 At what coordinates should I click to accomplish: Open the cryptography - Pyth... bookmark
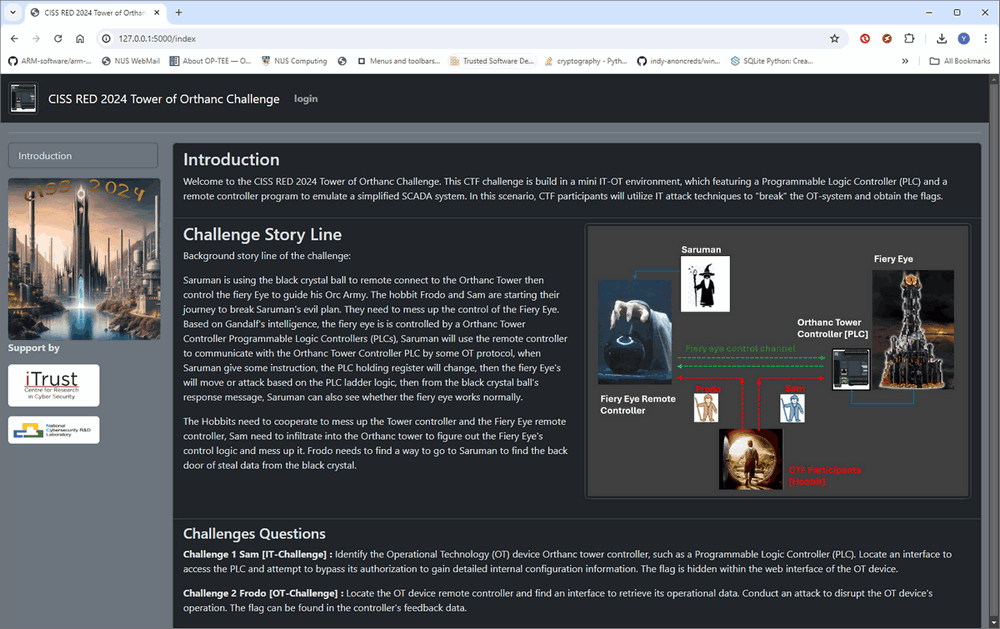pyautogui.click(x=585, y=61)
